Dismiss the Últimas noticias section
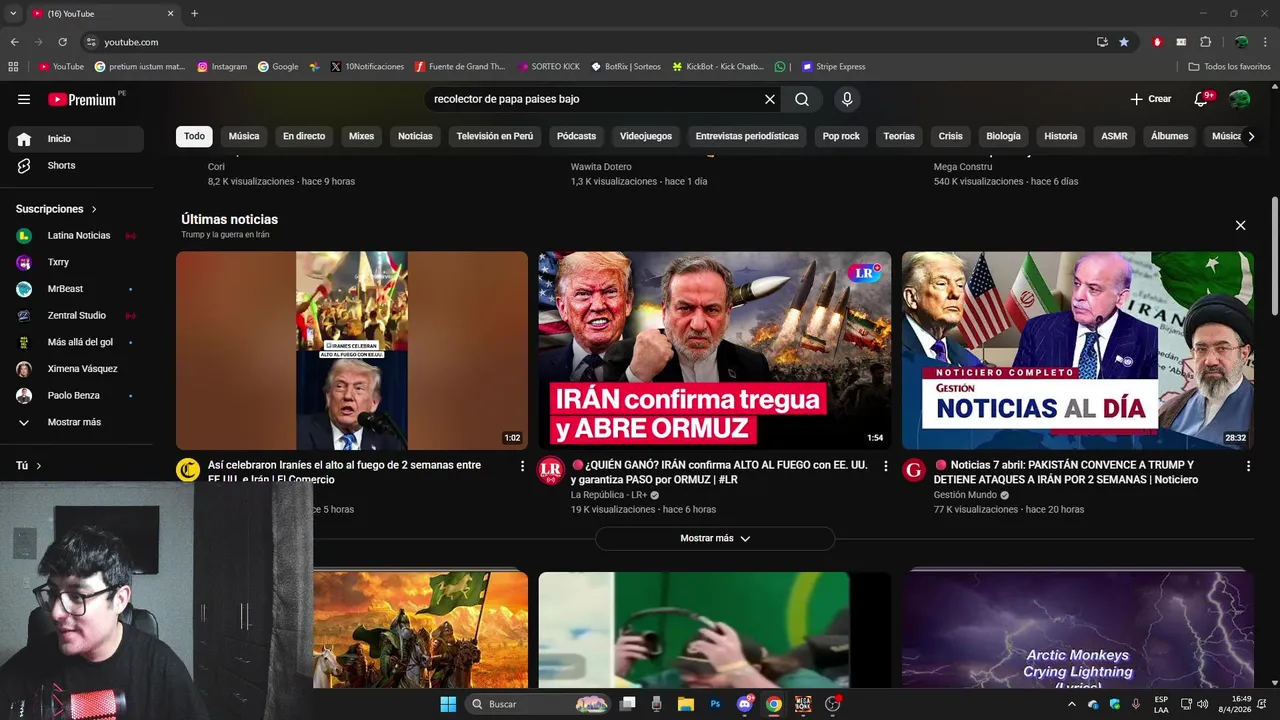 (1240, 225)
